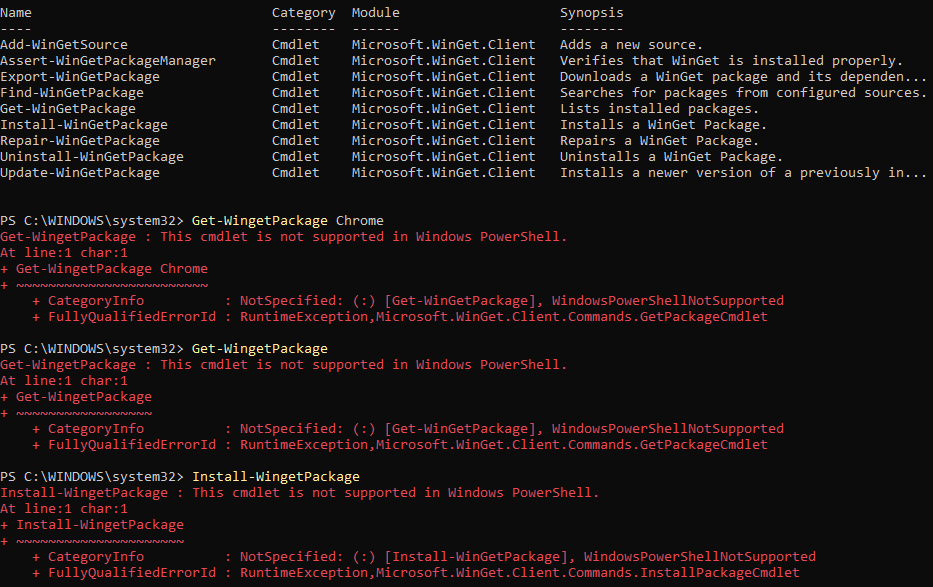Click the echoed '+ Install-WingetPackage' error line
Screen dimensions: 933x587
pyautogui.click(x=92, y=525)
